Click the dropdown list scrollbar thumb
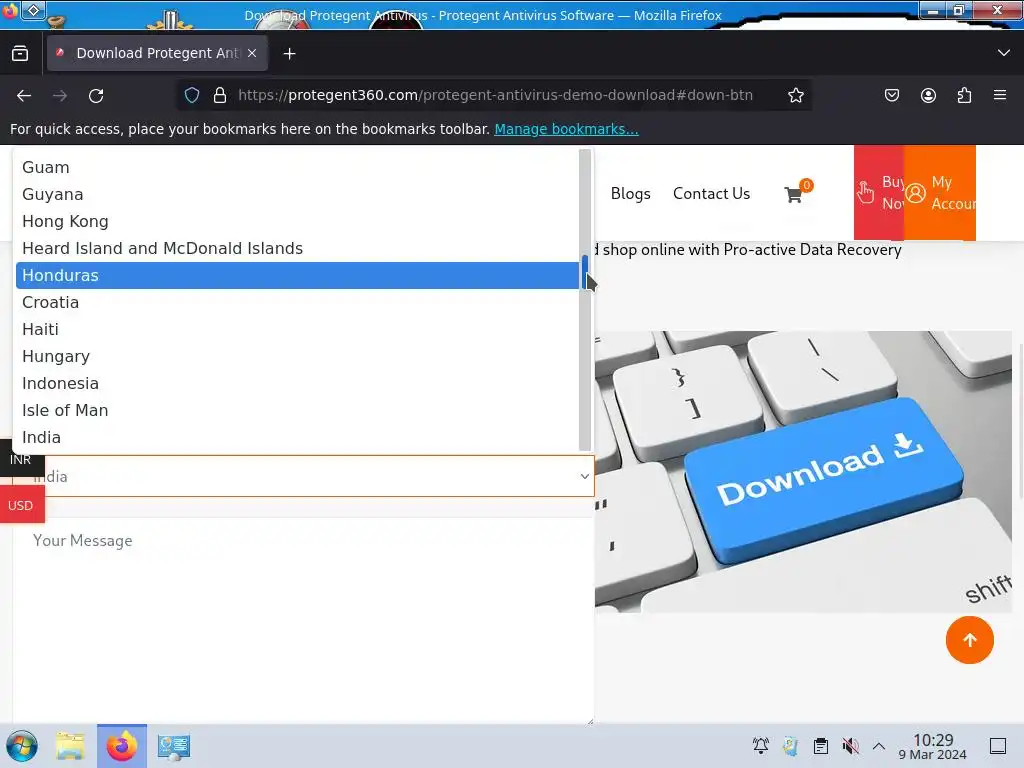Viewport: 1024px width, 768px height. pyautogui.click(x=585, y=271)
